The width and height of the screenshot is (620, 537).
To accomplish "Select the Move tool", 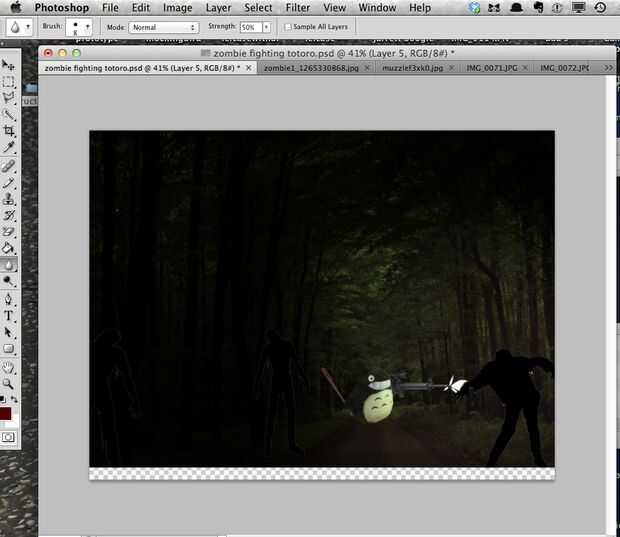I will [x=8, y=65].
